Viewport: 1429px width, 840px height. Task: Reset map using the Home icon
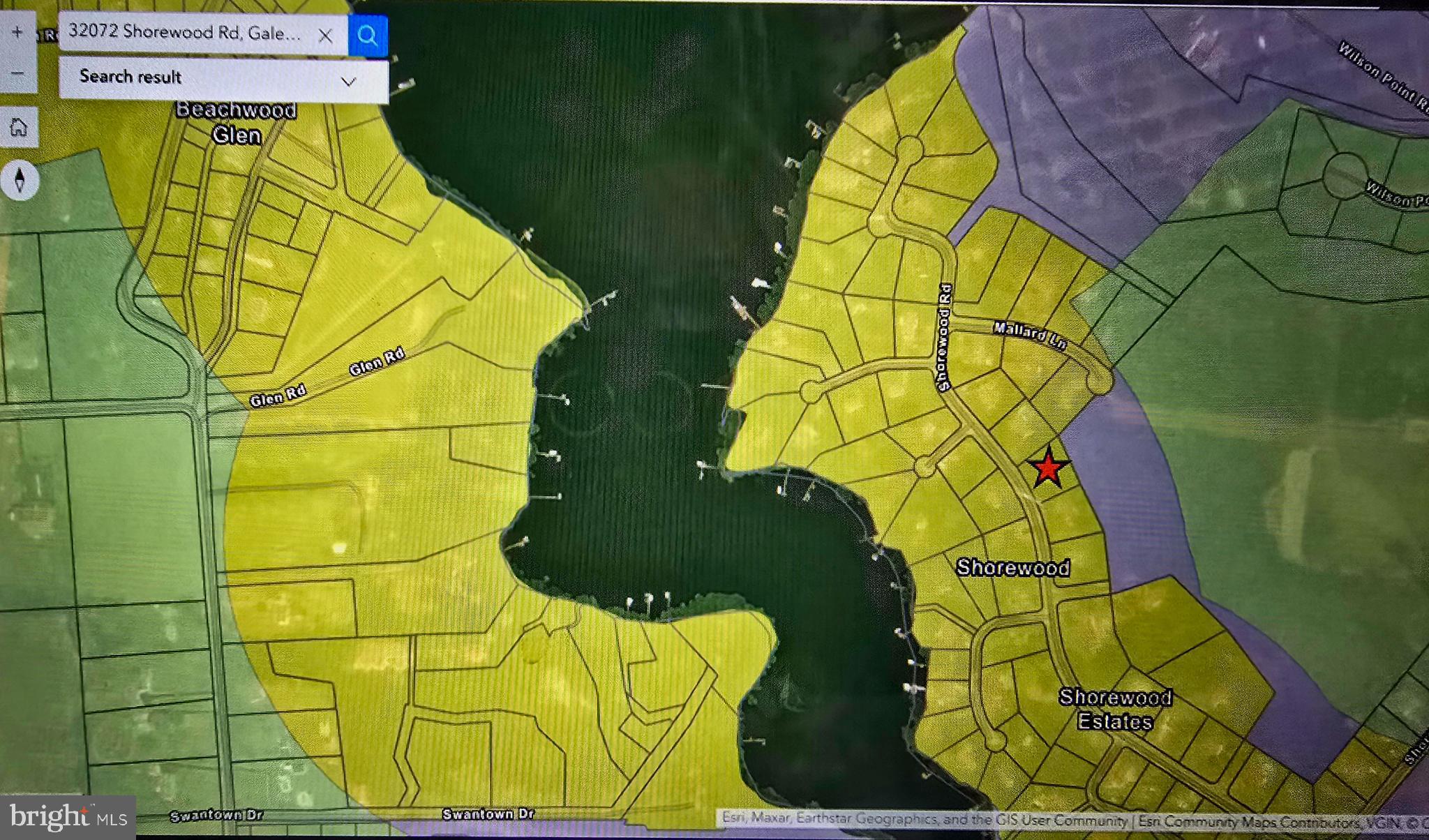pos(19,127)
